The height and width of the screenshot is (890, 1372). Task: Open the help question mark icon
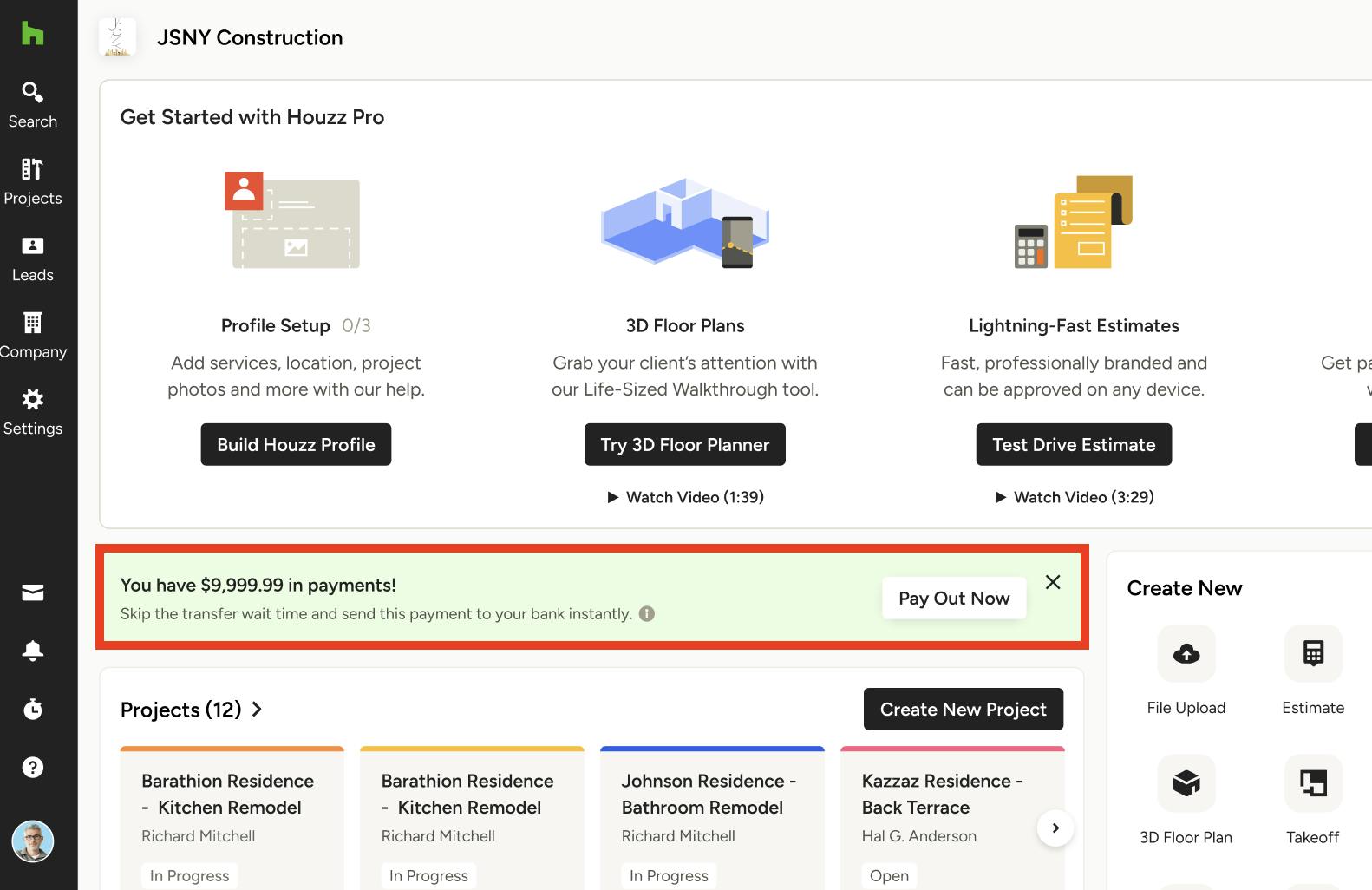tap(33, 767)
